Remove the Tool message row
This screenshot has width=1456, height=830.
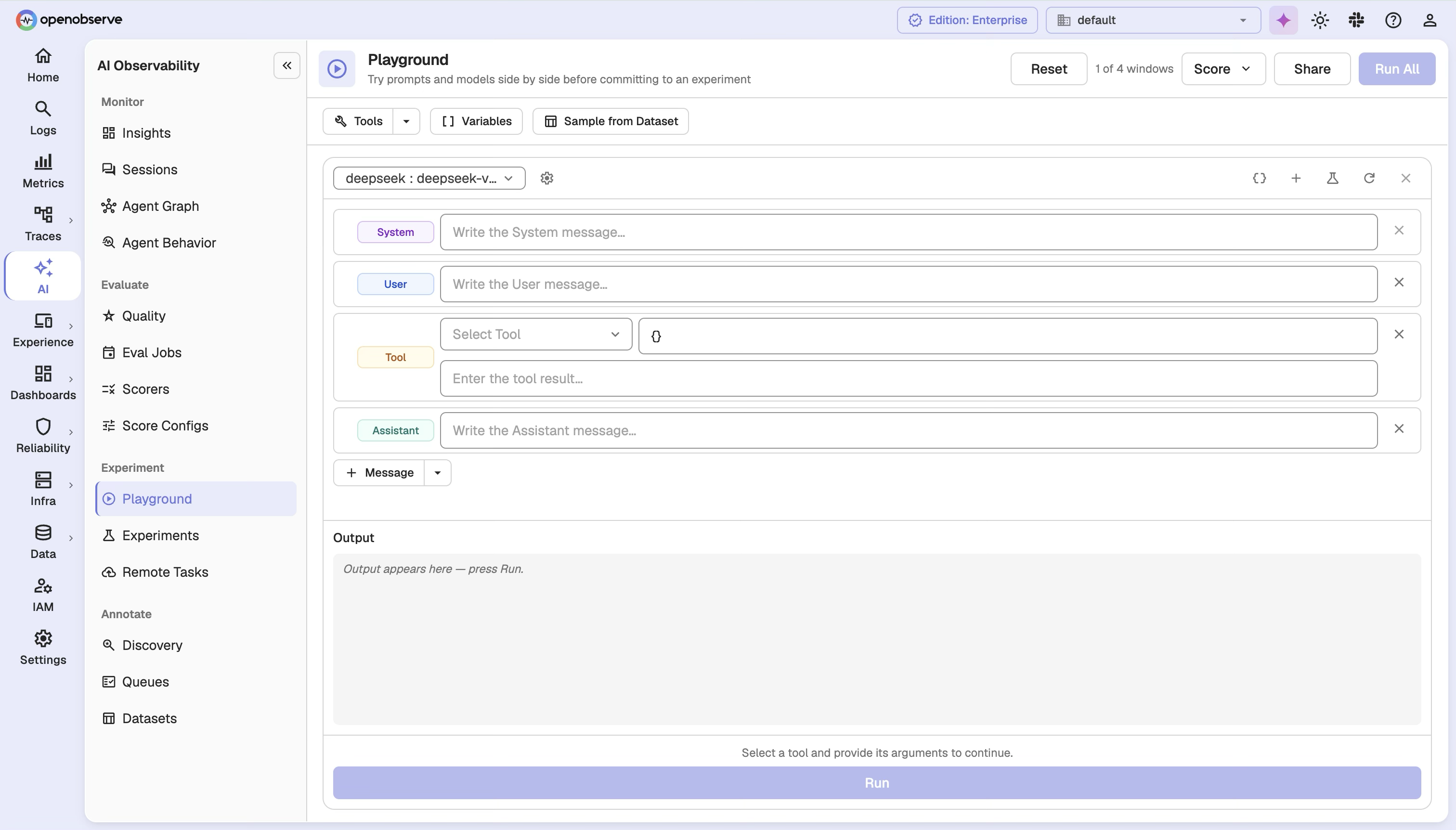1399,334
